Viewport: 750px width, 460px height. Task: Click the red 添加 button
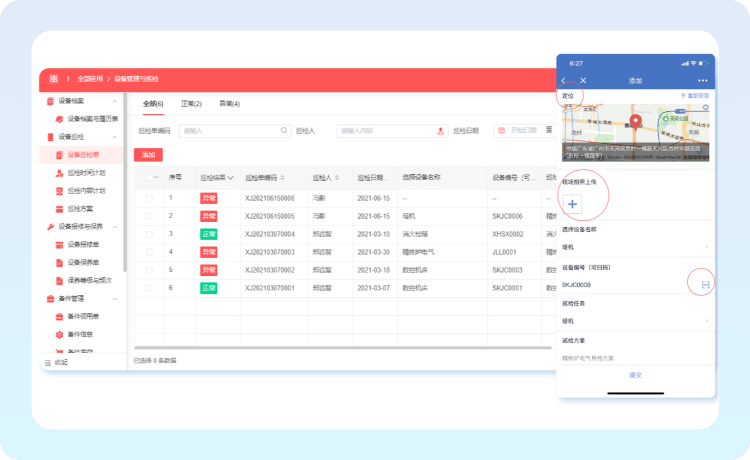[149, 155]
